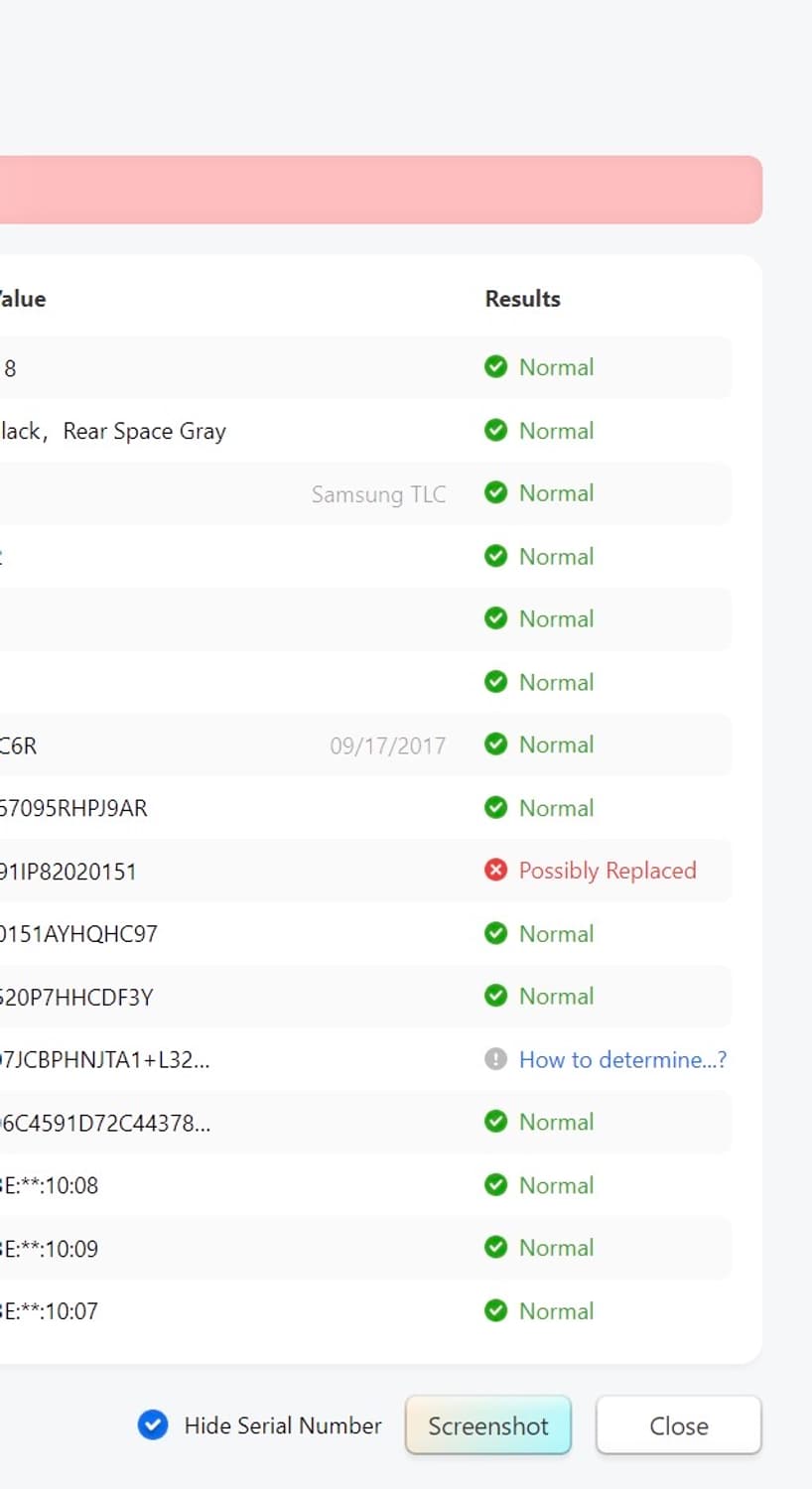Image resolution: width=812 pixels, height=1489 pixels.
Task: Click the gray info icon beside How to determine
Action: (x=495, y=1059)
